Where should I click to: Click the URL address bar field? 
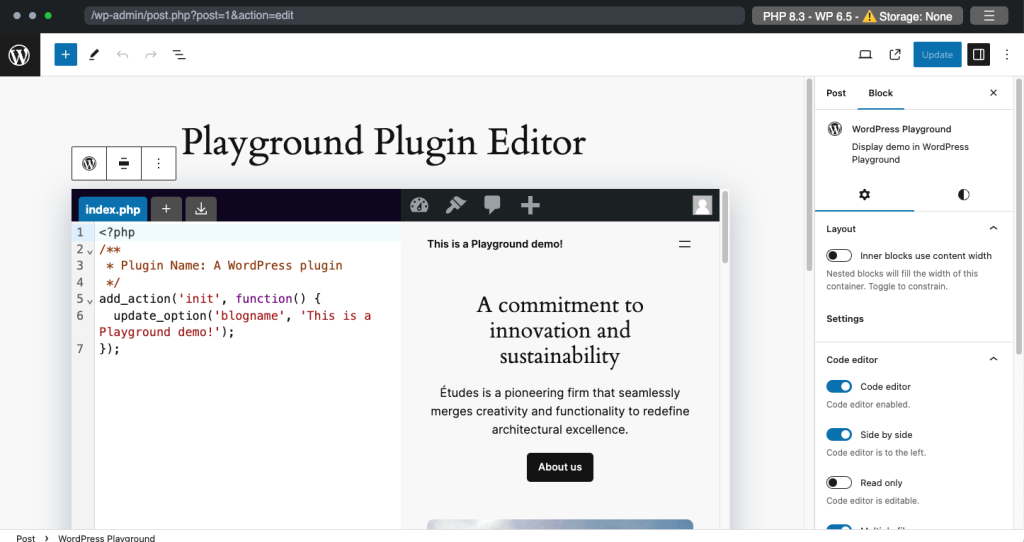click(414, 16)
